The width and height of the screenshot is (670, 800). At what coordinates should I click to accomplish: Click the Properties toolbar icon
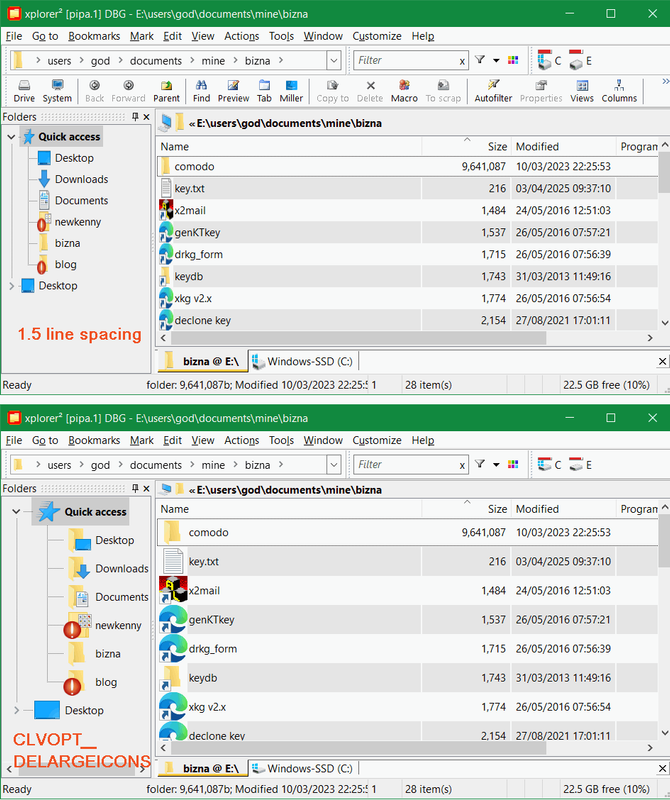541,91
